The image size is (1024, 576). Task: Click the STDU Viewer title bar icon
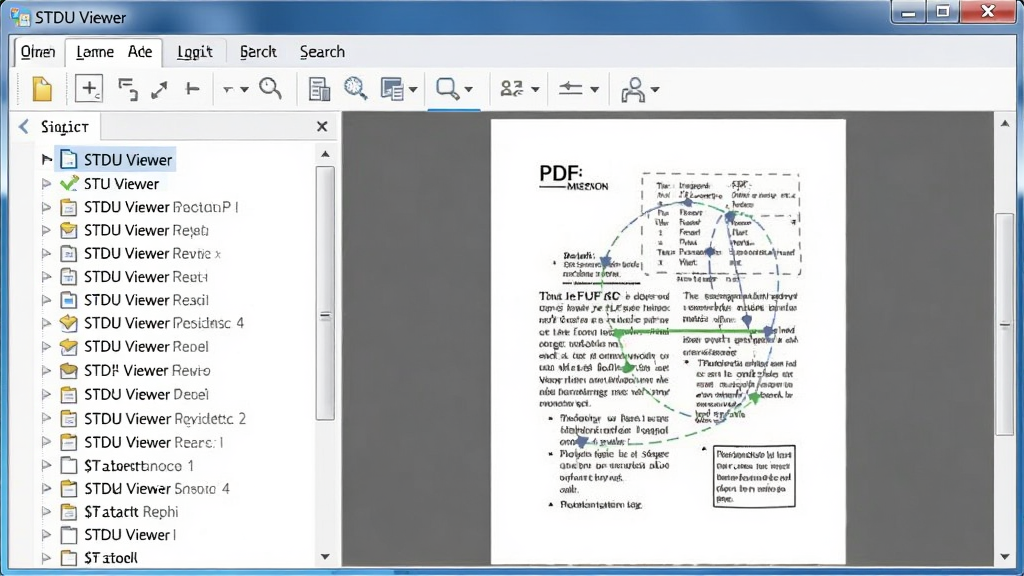20,17
